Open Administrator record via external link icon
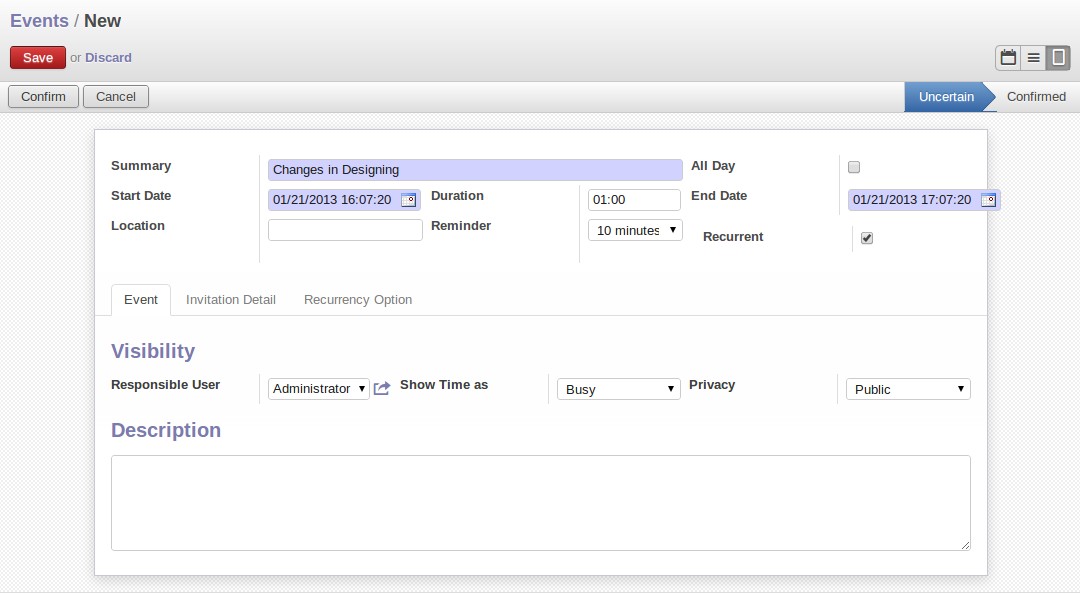The image size is (1080, 593). 382,388
